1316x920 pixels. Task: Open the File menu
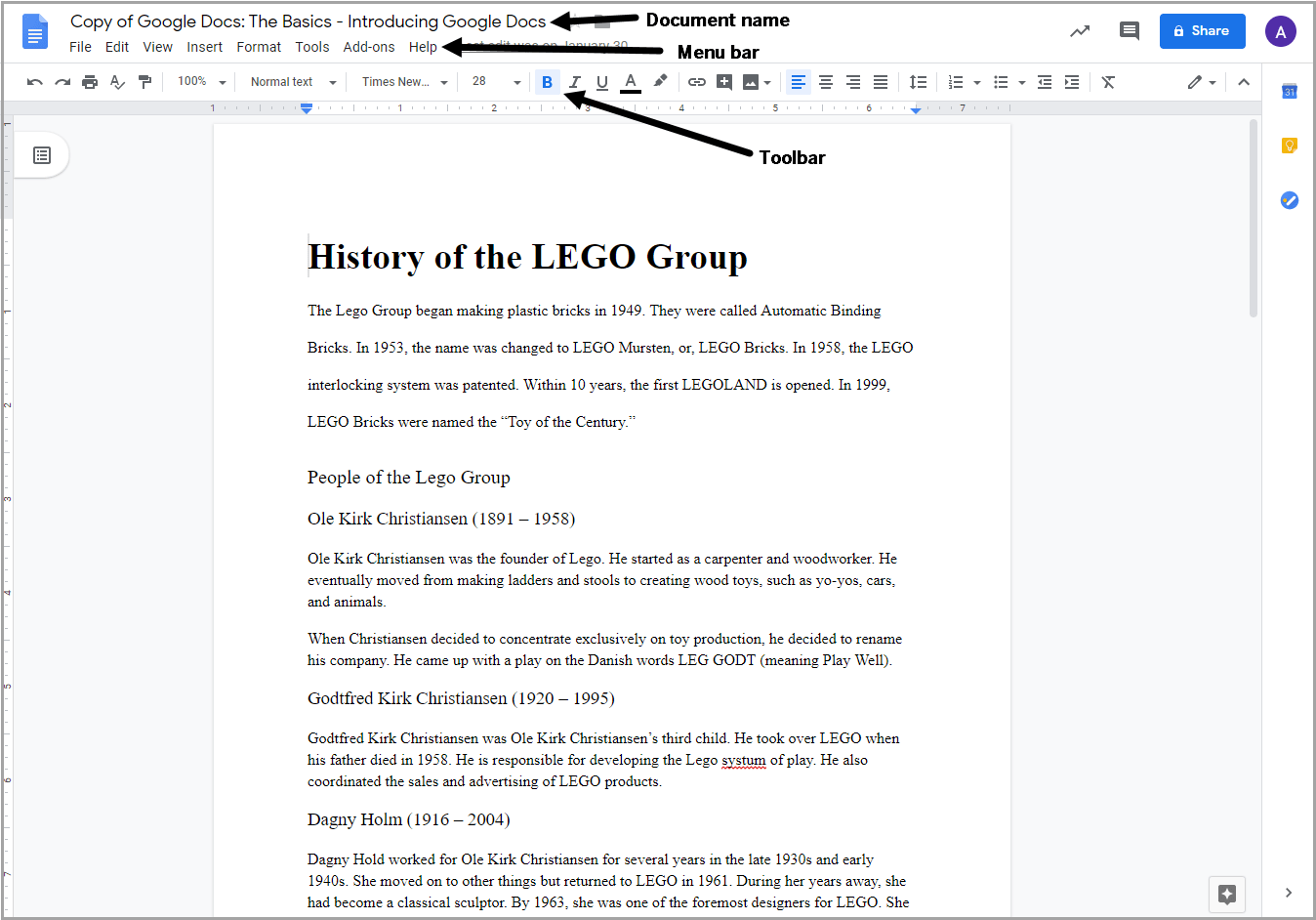pos(80,47)
